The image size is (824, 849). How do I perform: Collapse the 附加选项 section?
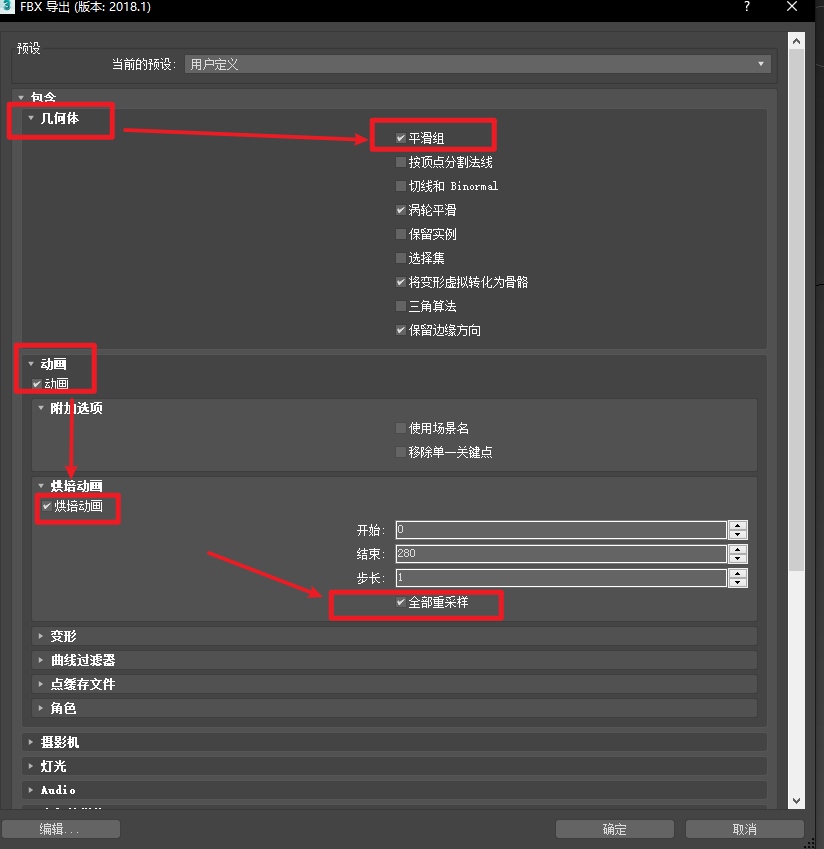[x=41, y=408]
